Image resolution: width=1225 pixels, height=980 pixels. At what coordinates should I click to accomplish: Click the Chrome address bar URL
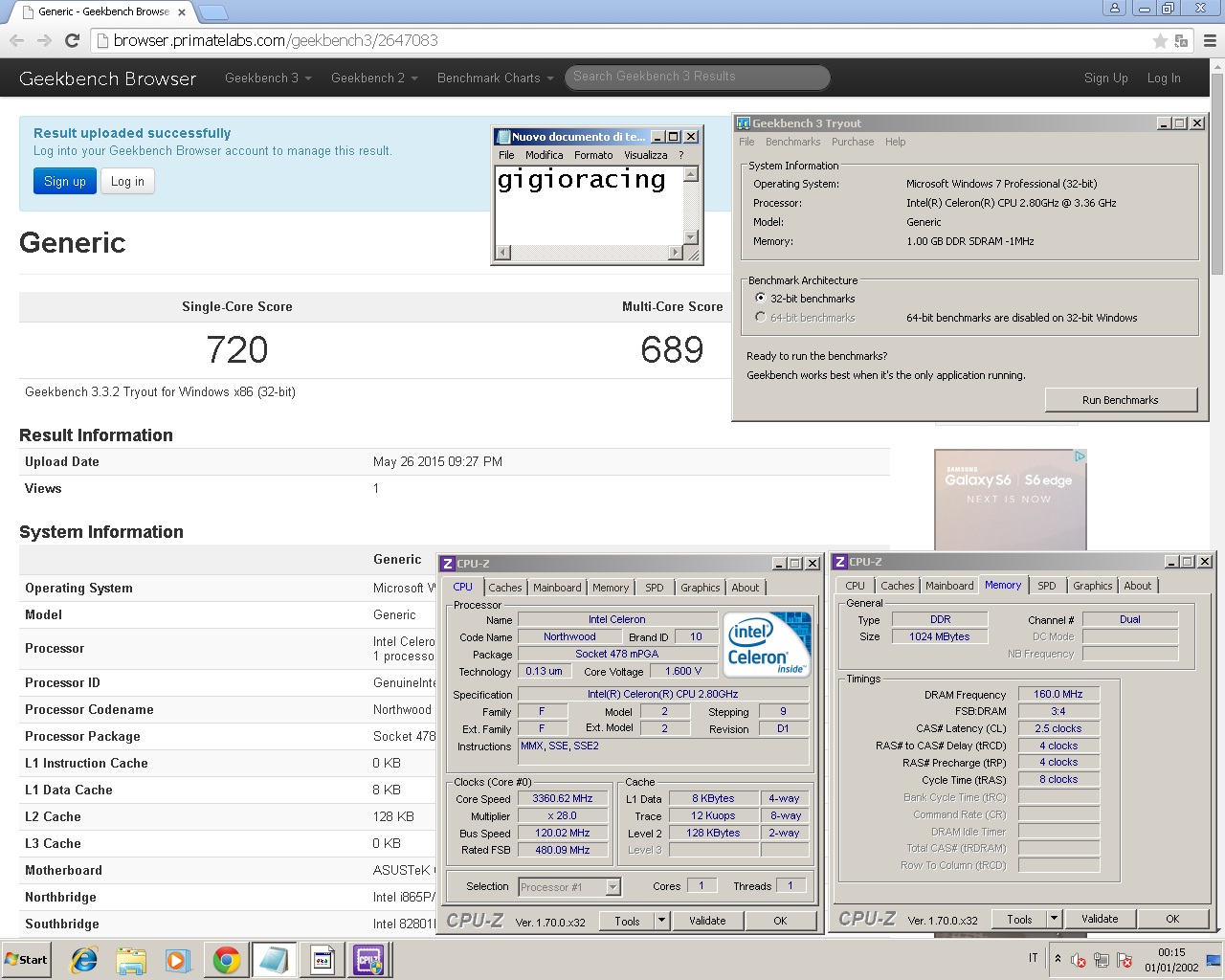point(276,40)
